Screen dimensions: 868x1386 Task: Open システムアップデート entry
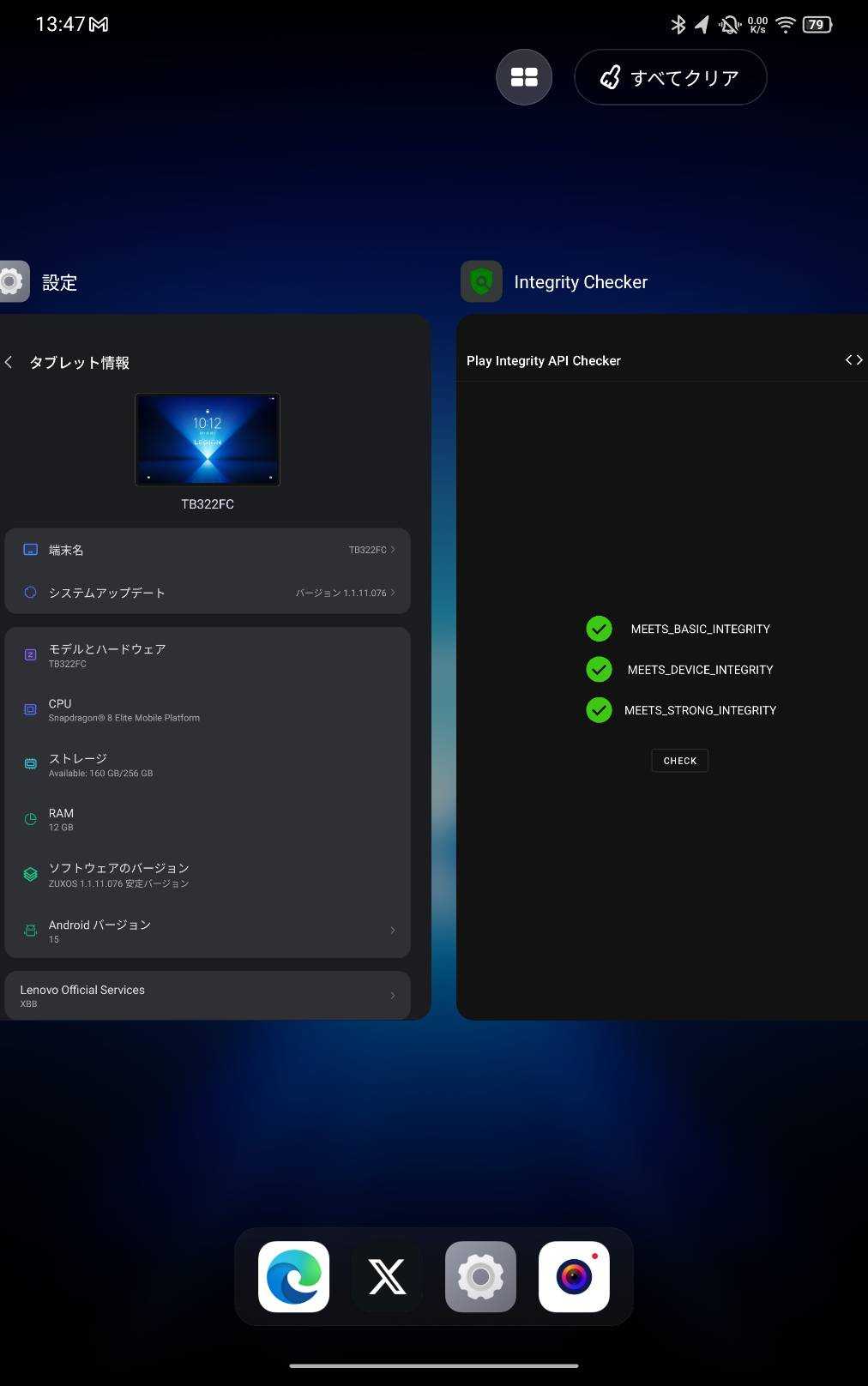[208, 593]
